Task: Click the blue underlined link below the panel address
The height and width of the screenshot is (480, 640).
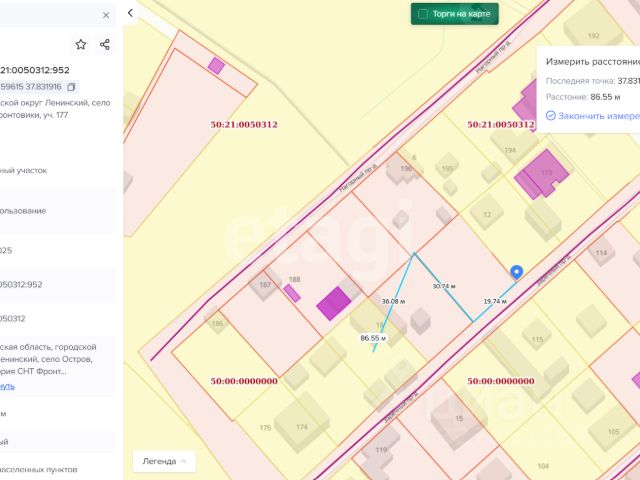Action: coord(7,386)
